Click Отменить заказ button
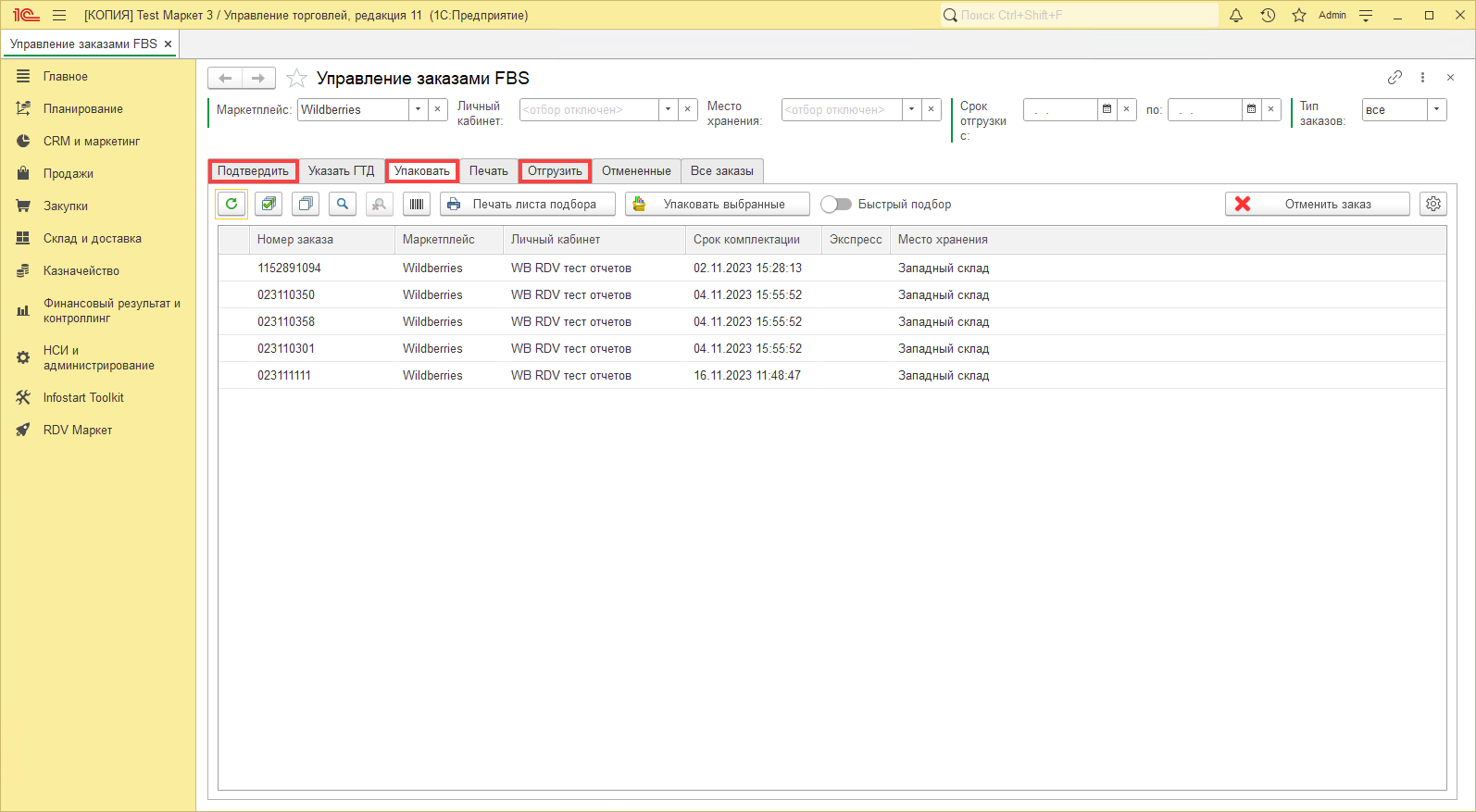 (x=1318, y=204)
